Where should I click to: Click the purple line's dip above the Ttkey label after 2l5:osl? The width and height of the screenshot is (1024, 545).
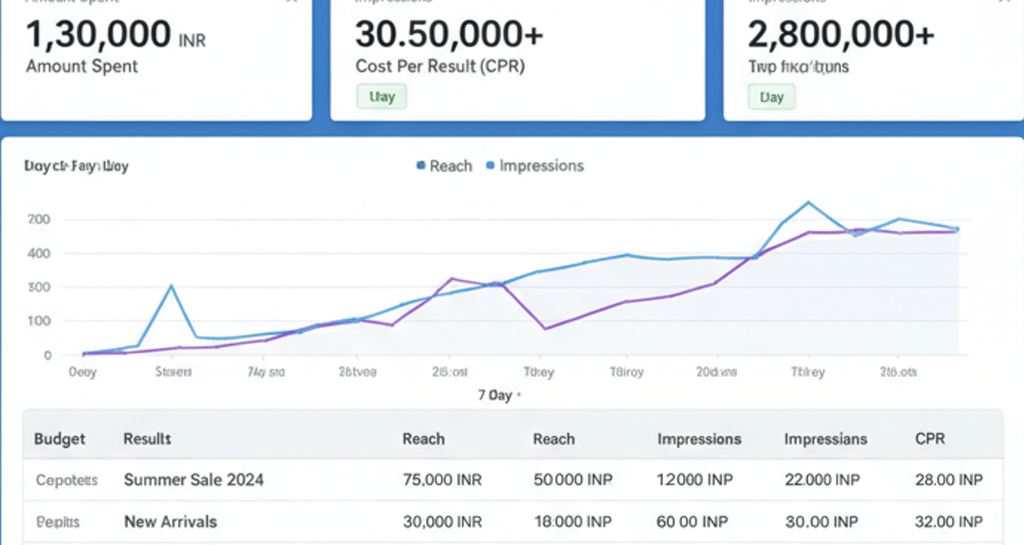pos(545,328)
